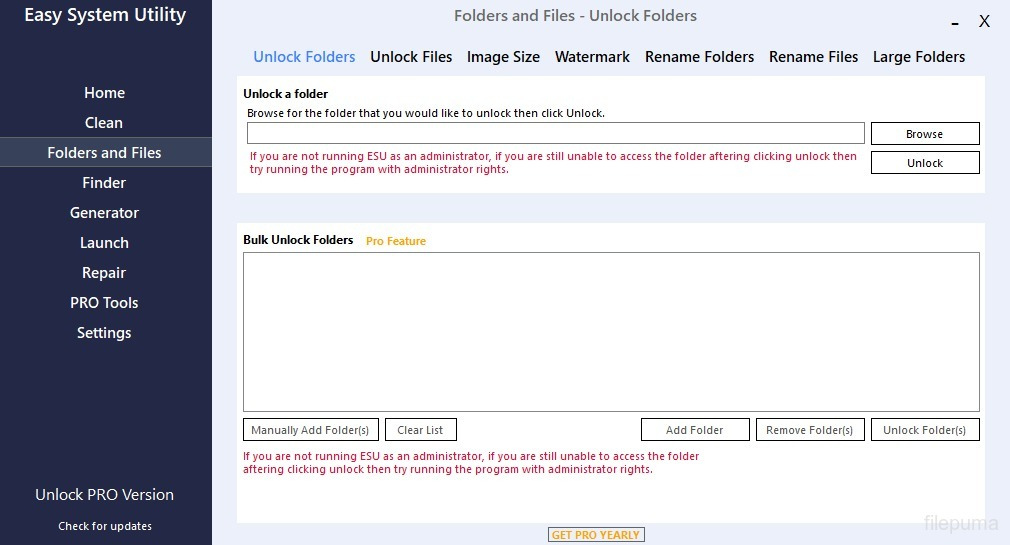Go to the Clean section
1010x545 pixels.
click(104, 122)
